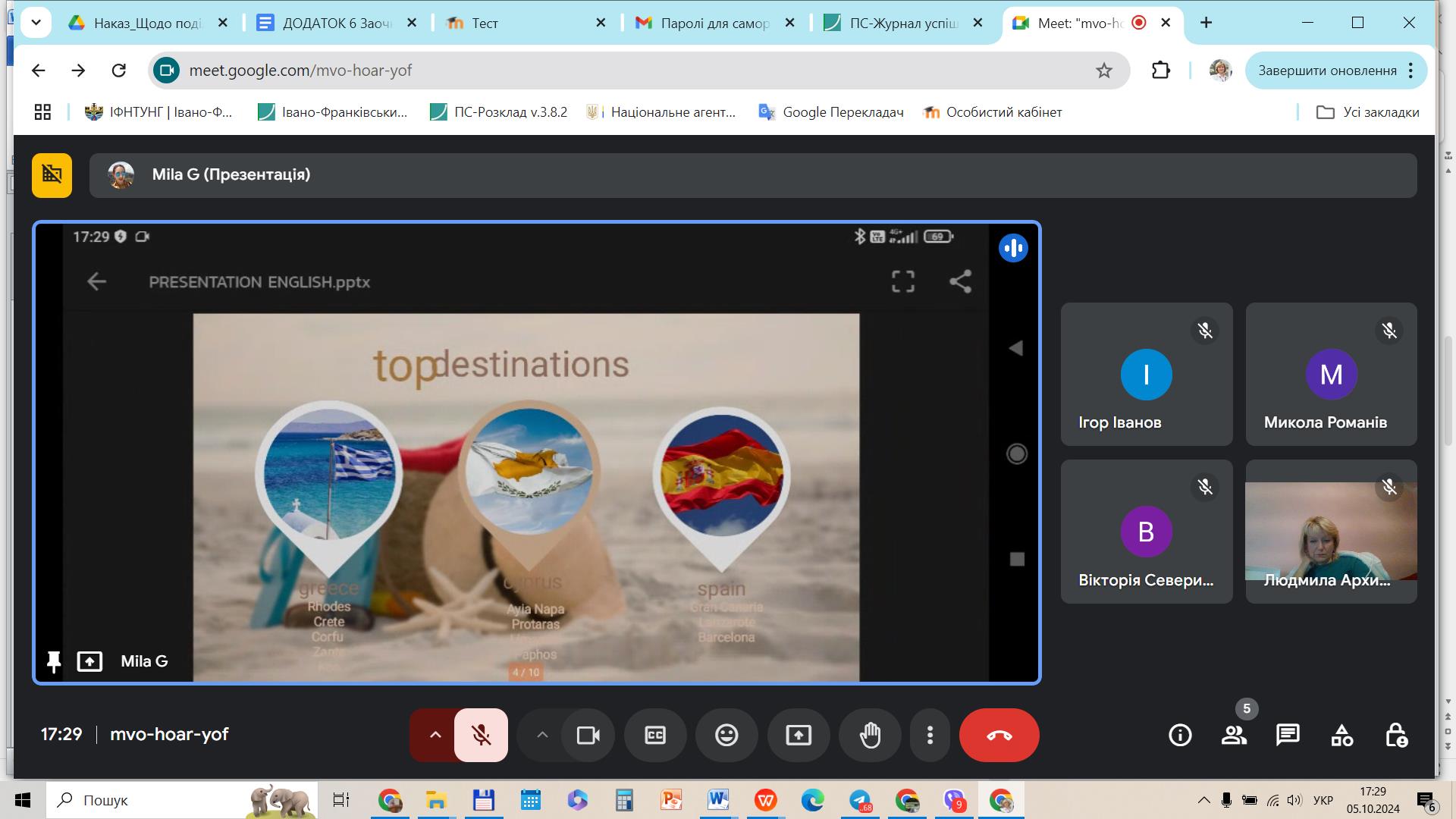The image size is (1456, 819).
Task: Turn on closed captions
Action: click(x=655, y=735)
